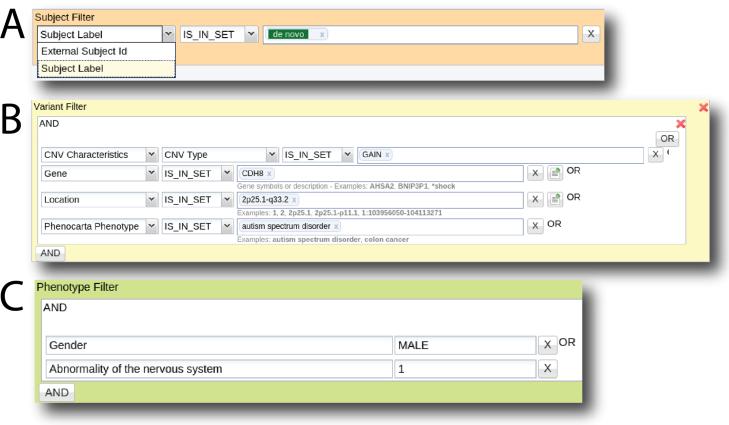Screen dimensions: 729x425
Task: Remove the autism spectrum disorder tag
Action: 336,226
